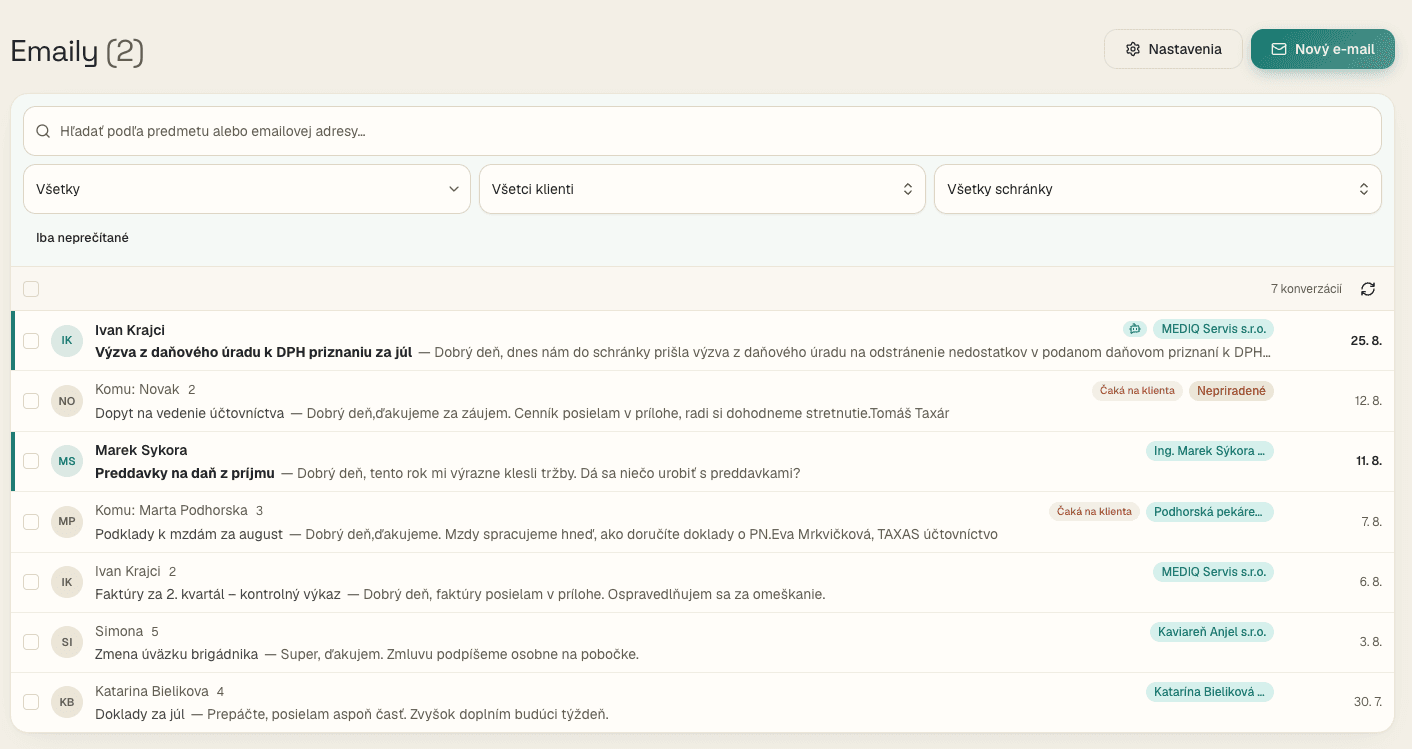Open the Všetky status dropdown
The height and width of the screenshot is (749, 1412).
coord(247,189)
